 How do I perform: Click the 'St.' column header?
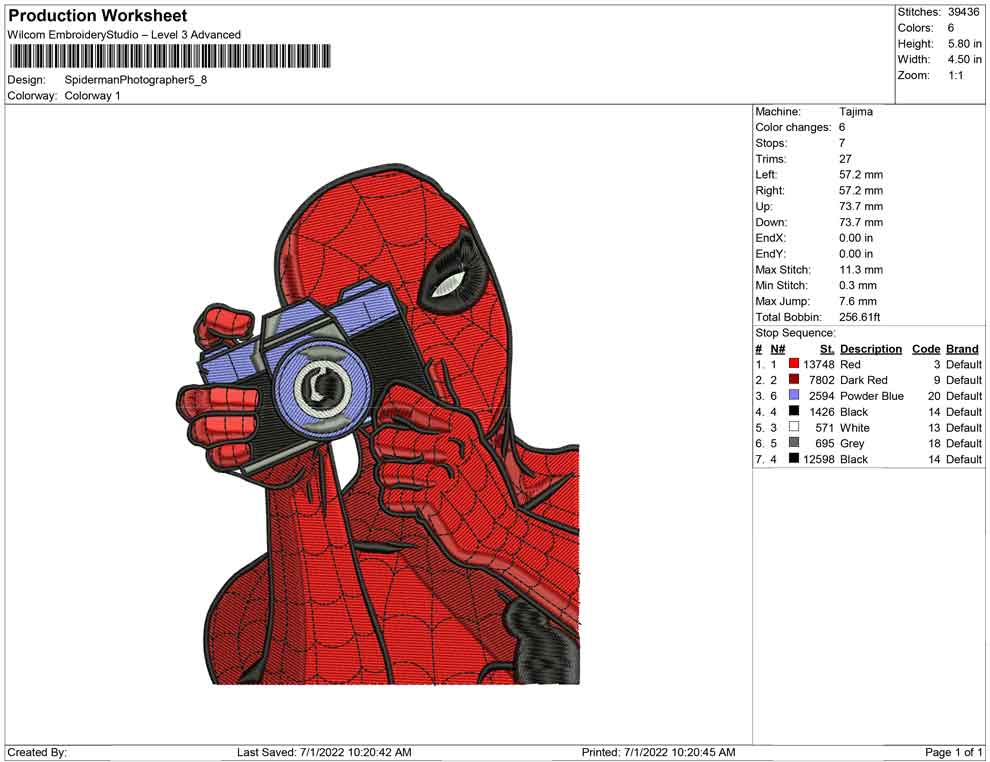(x=827, y=348)
